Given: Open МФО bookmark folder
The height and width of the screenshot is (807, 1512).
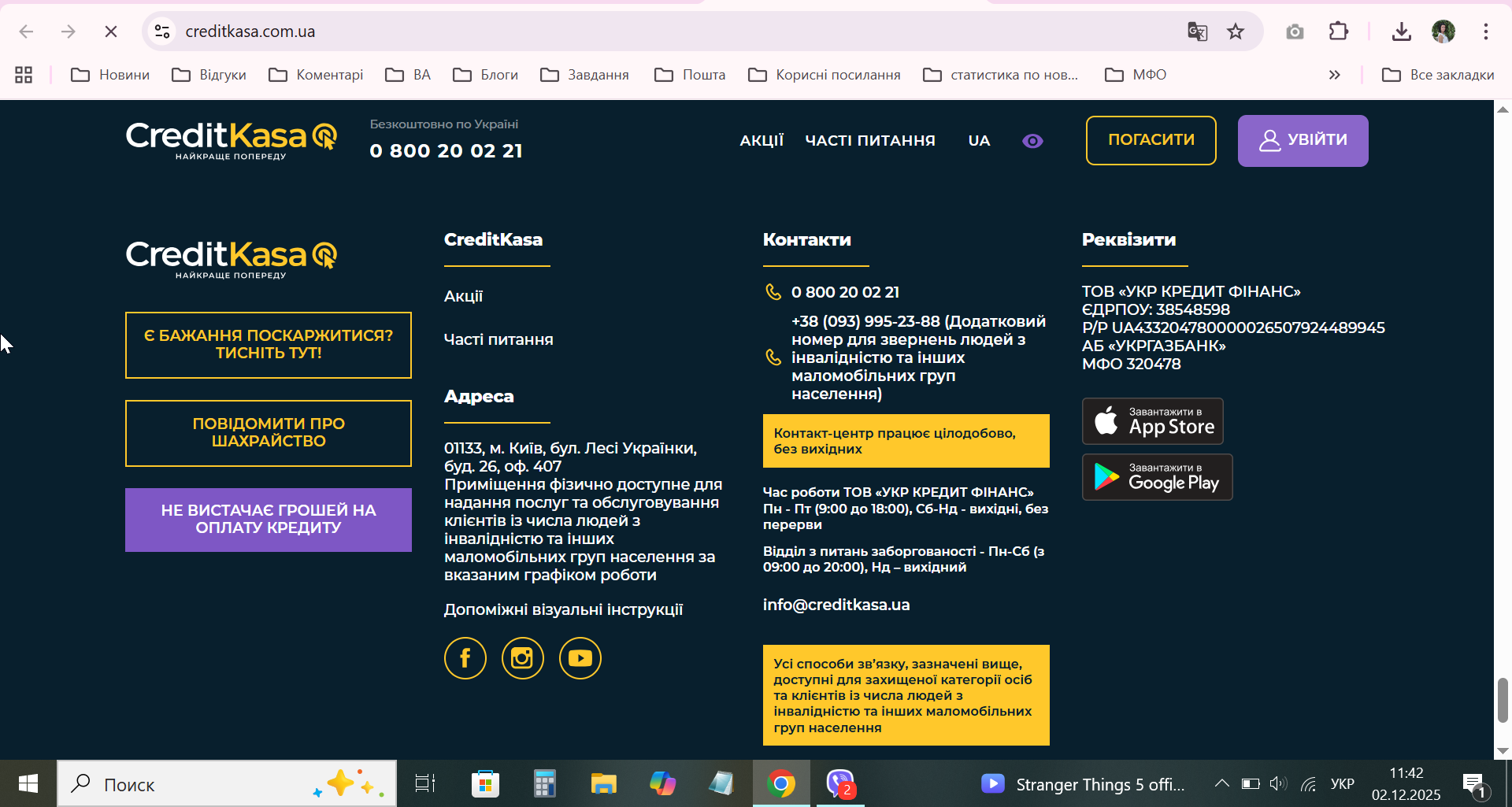Looking at the screenshot, I should (1136, 75).
